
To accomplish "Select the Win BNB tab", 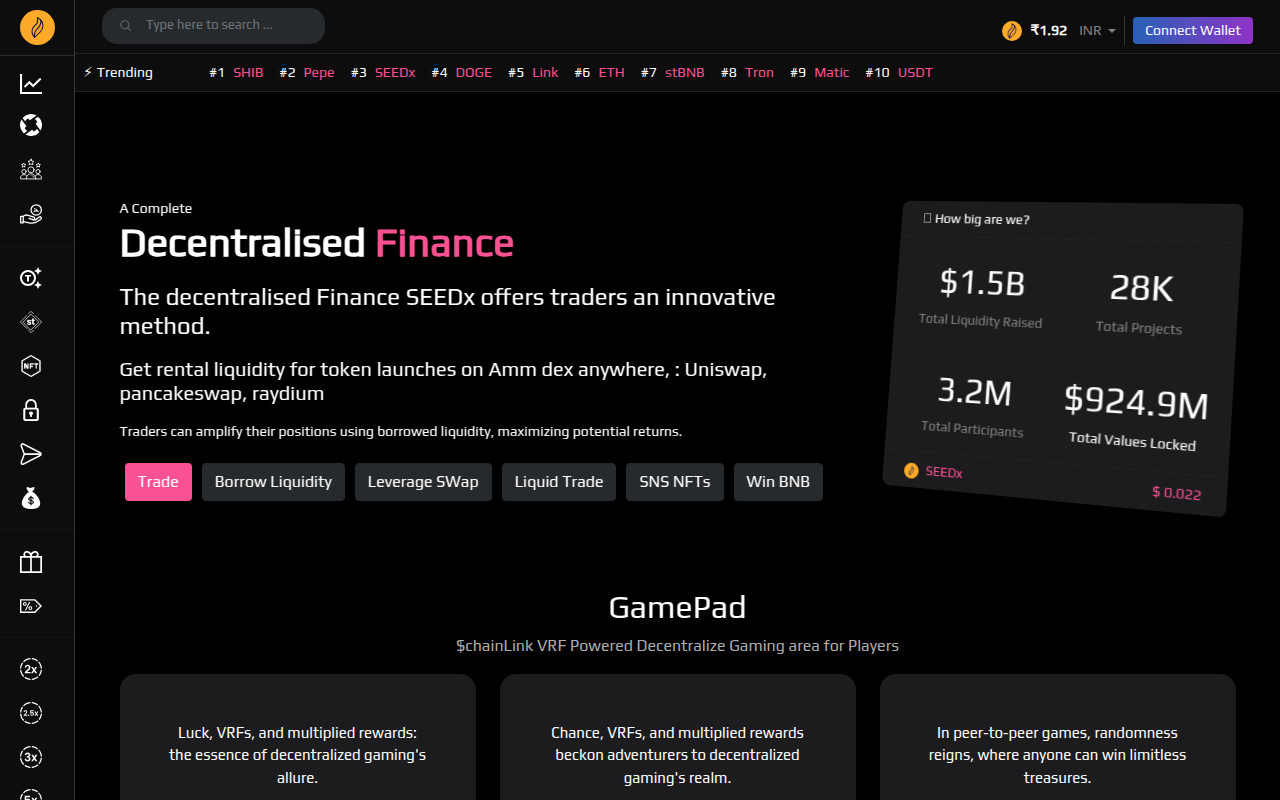I will tap(778, 482).
